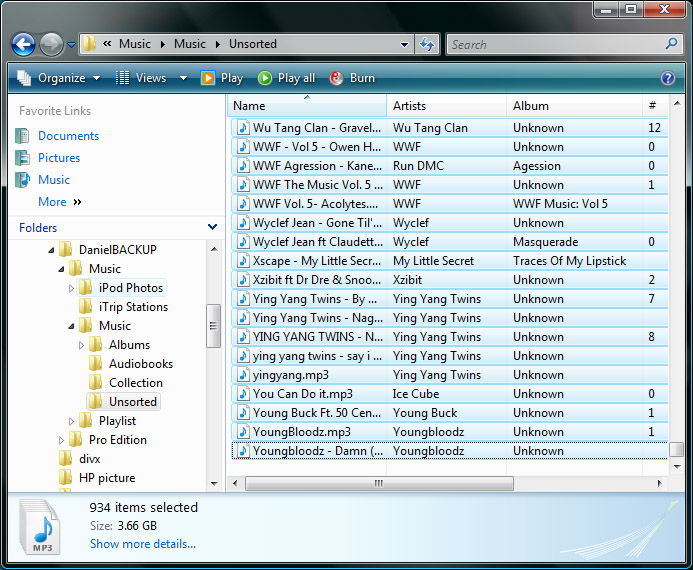Select the HP picture folder
Viewport: 693px width, 570px height.
pyautogui.click(x=107, y=478)
